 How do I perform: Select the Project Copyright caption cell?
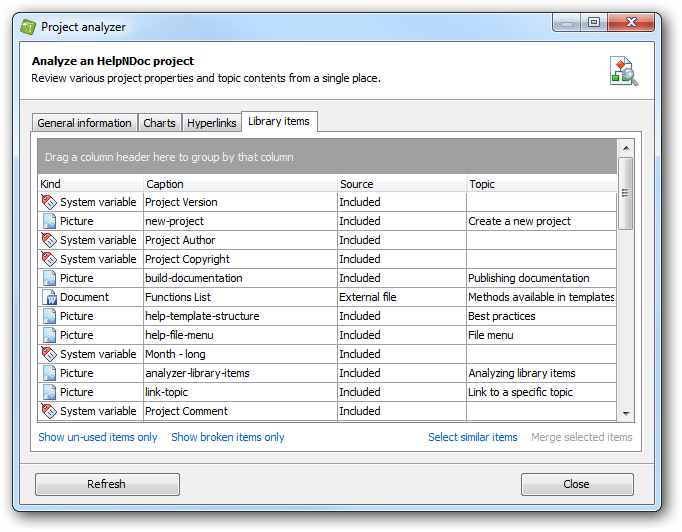pos(240,259)
